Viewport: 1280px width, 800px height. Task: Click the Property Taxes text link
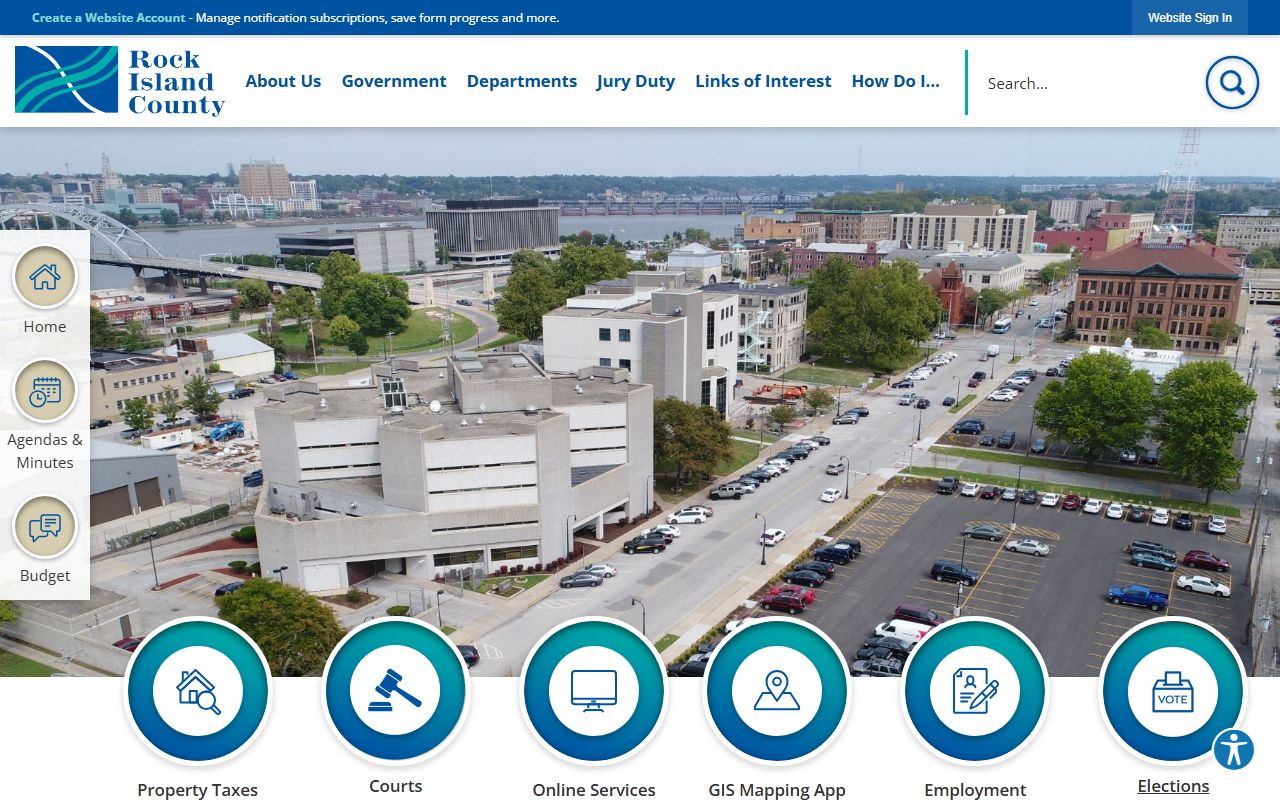[198, 790]
